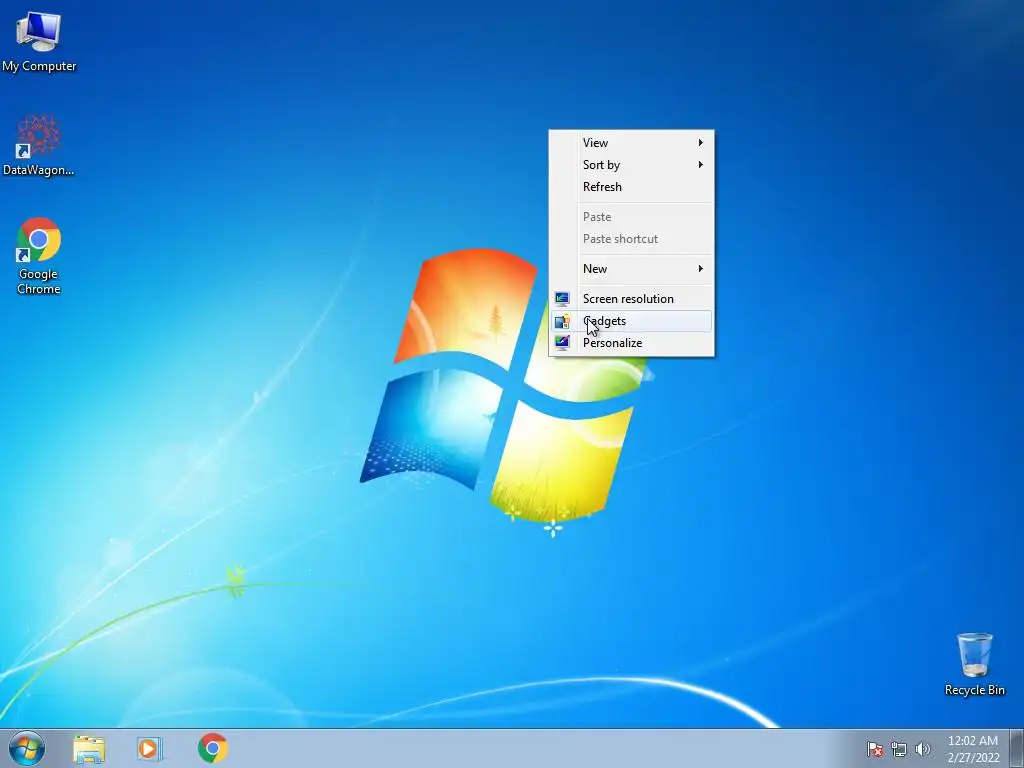The image size is (1024, 768).
Task: Open the clock showing 12:02 AM
Action: pos(973,749)
